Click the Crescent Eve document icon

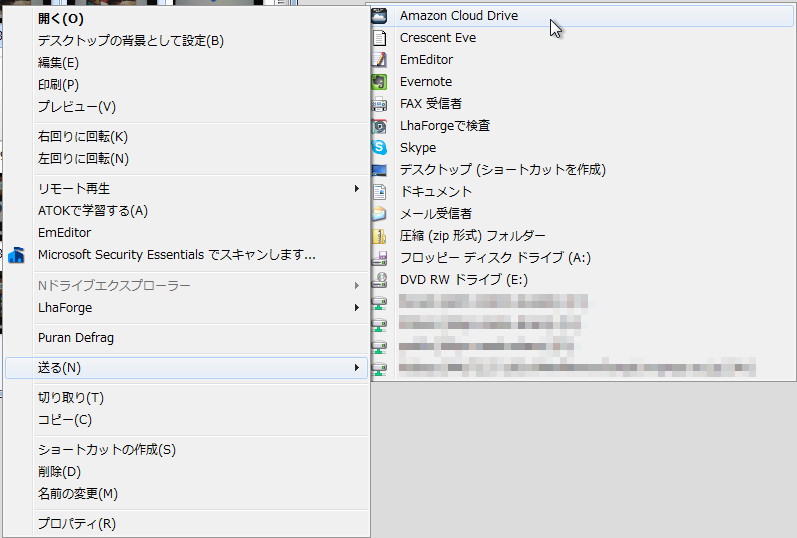(x=379, y=38)
